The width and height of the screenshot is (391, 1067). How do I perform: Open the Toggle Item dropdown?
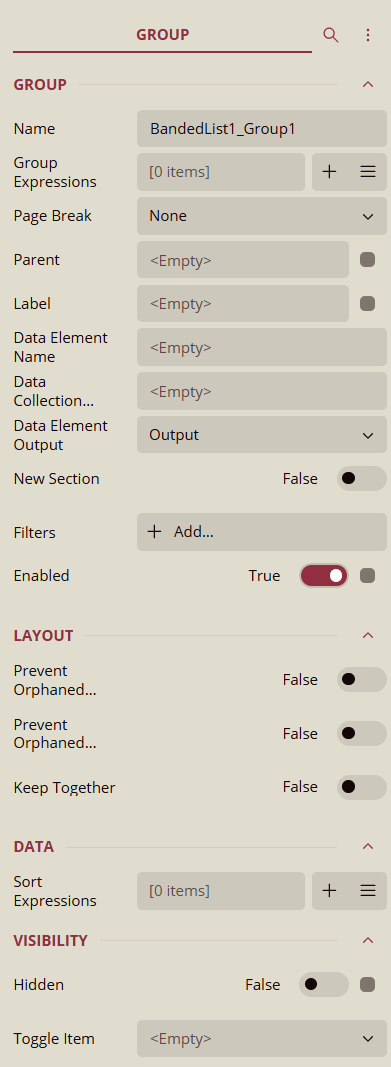coord(262,1038)
